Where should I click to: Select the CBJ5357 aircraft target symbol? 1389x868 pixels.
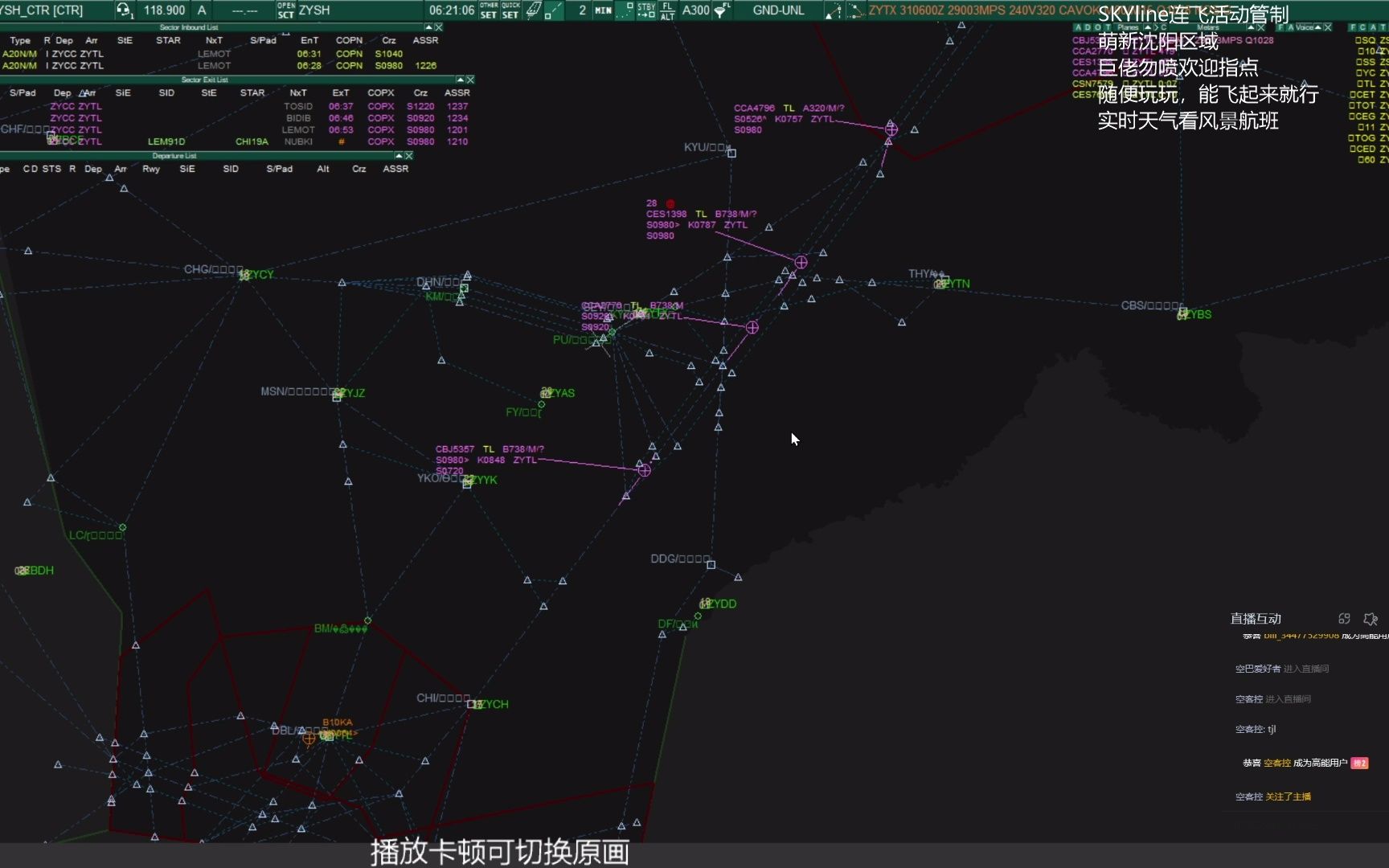[644, 470]
